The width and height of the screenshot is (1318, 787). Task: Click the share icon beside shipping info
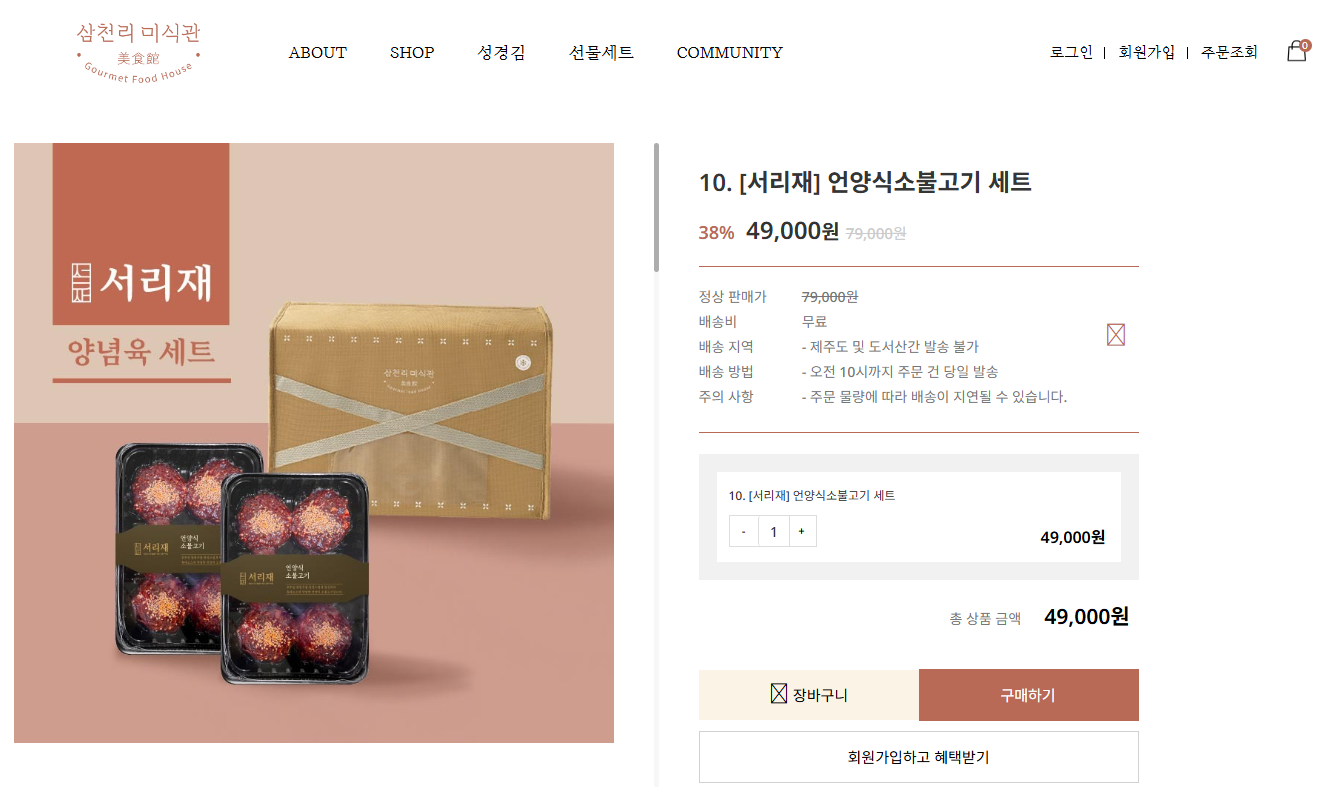1116,335
